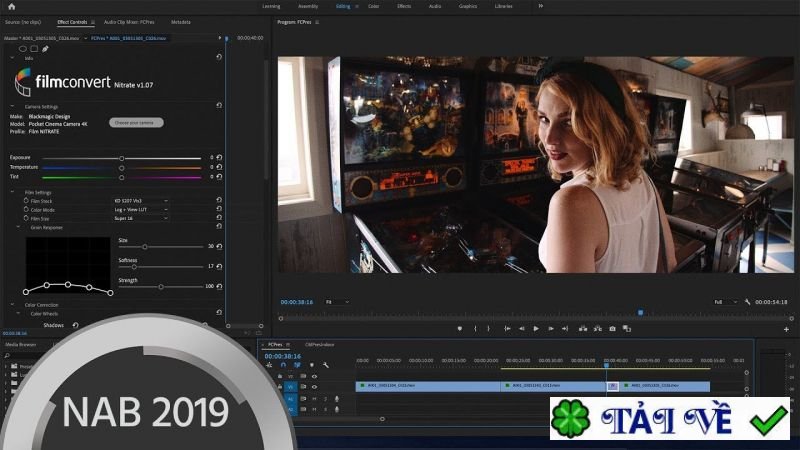Viewport: 800px width, 450px height.
Task: Reset the Exposure parameter
Action: pos(219,158)
